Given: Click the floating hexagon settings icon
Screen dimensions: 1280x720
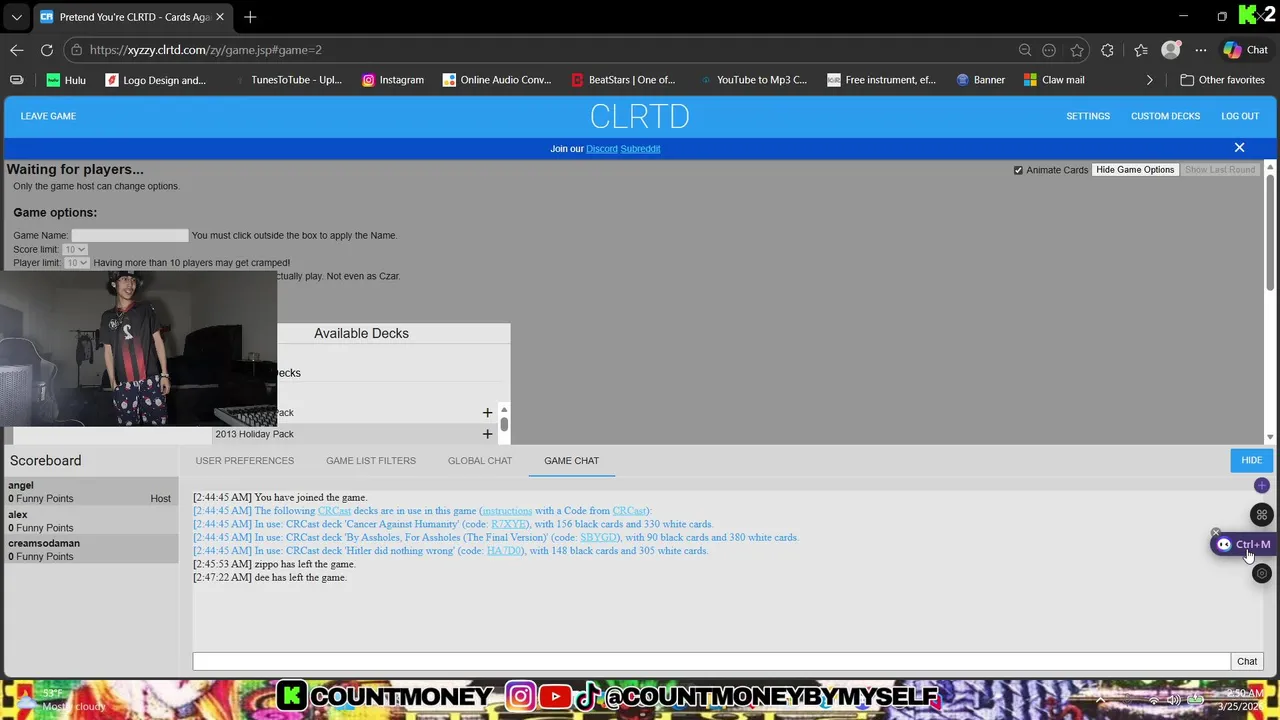Looking at the screenshot, I should point(1262,574).
